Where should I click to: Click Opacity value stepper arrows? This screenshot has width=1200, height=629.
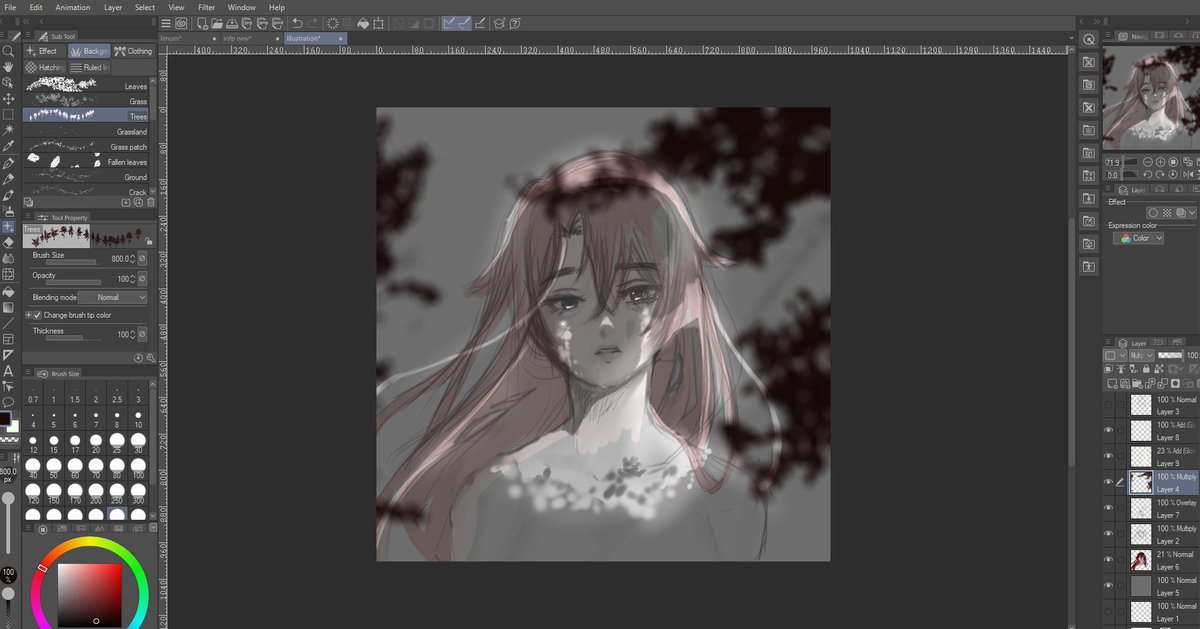tap(133, 279)
